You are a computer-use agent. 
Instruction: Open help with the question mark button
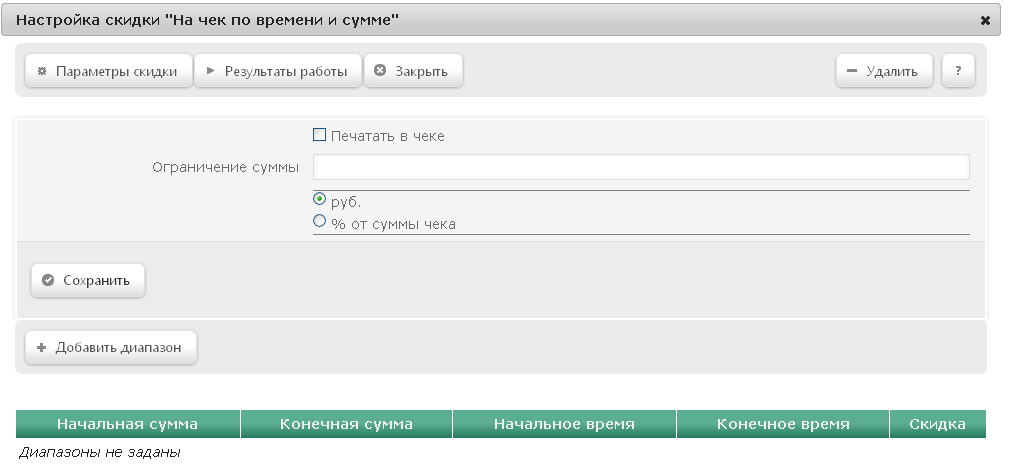click(958, 71)
